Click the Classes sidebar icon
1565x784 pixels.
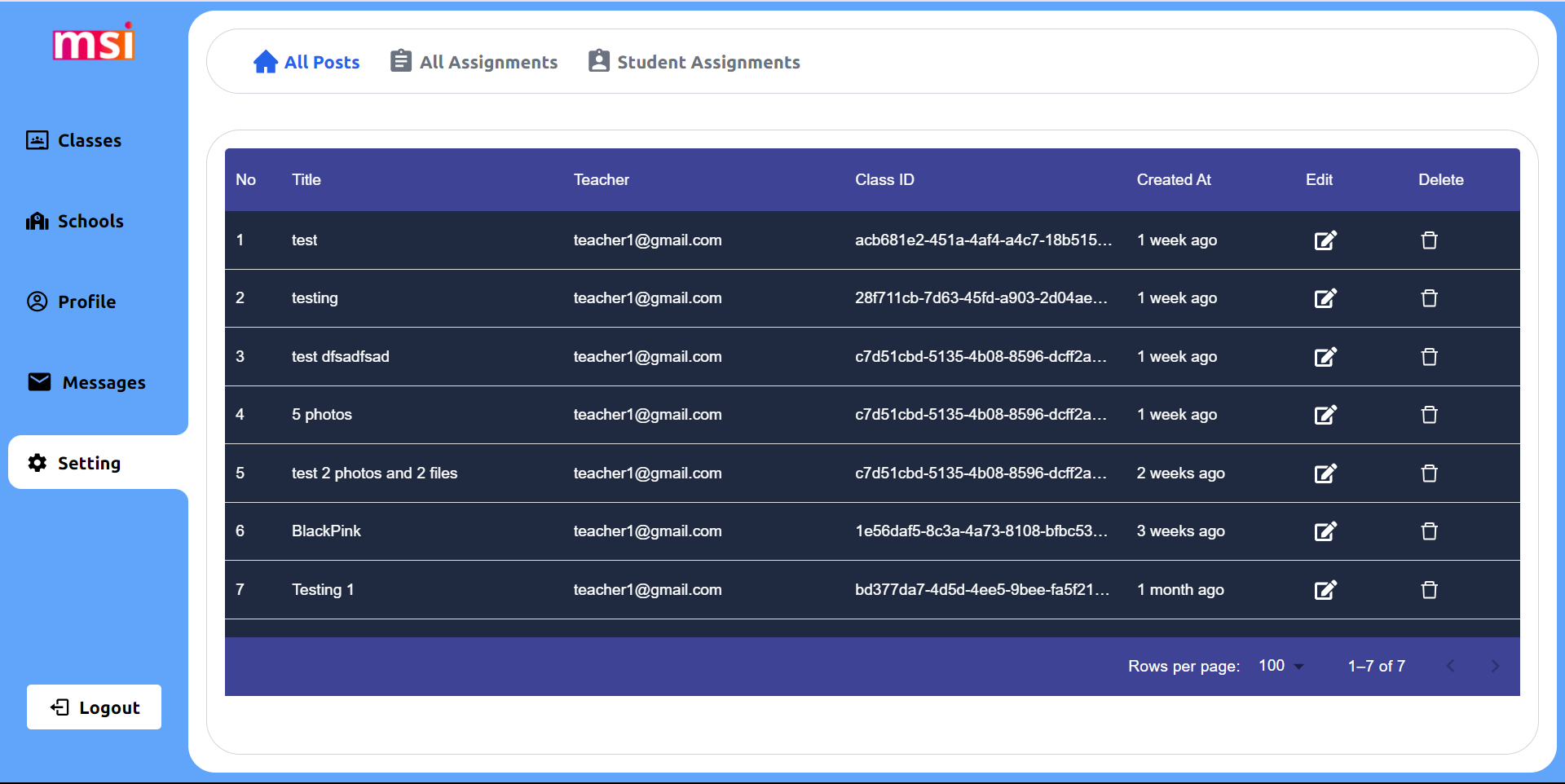37,140
